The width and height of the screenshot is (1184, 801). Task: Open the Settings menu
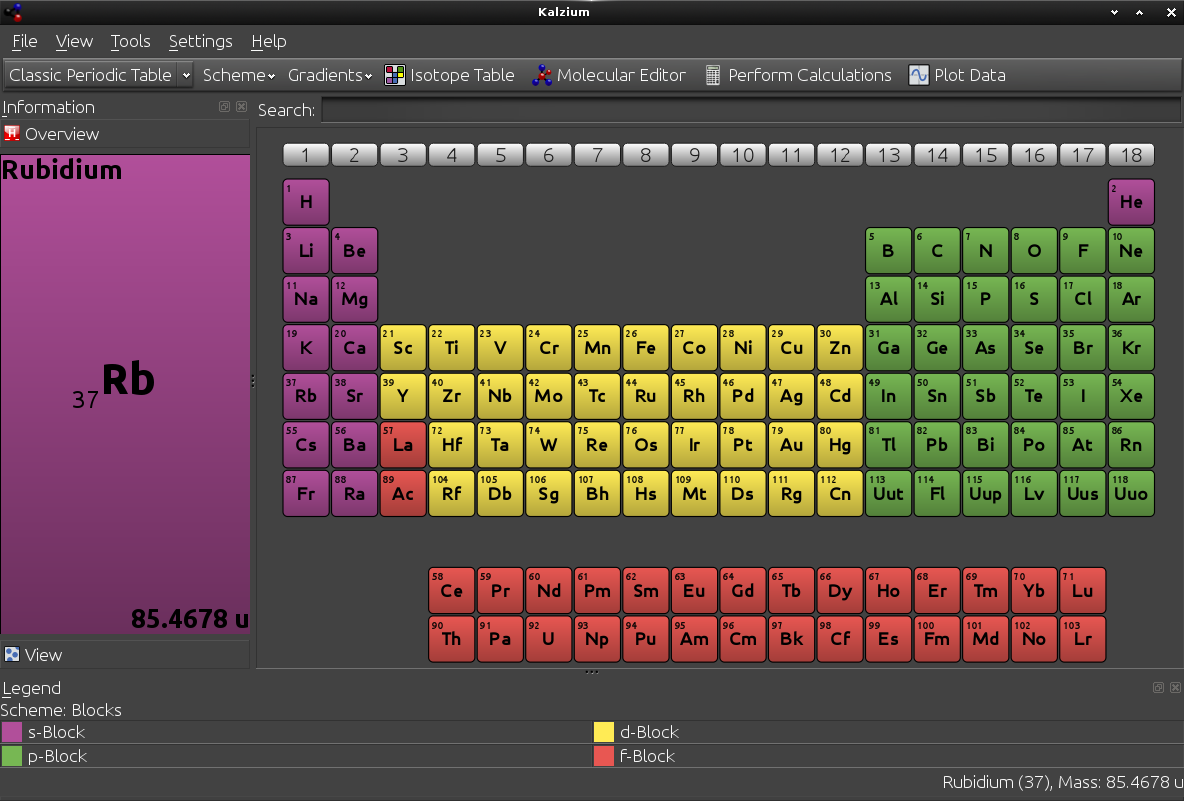pos(200,41)
